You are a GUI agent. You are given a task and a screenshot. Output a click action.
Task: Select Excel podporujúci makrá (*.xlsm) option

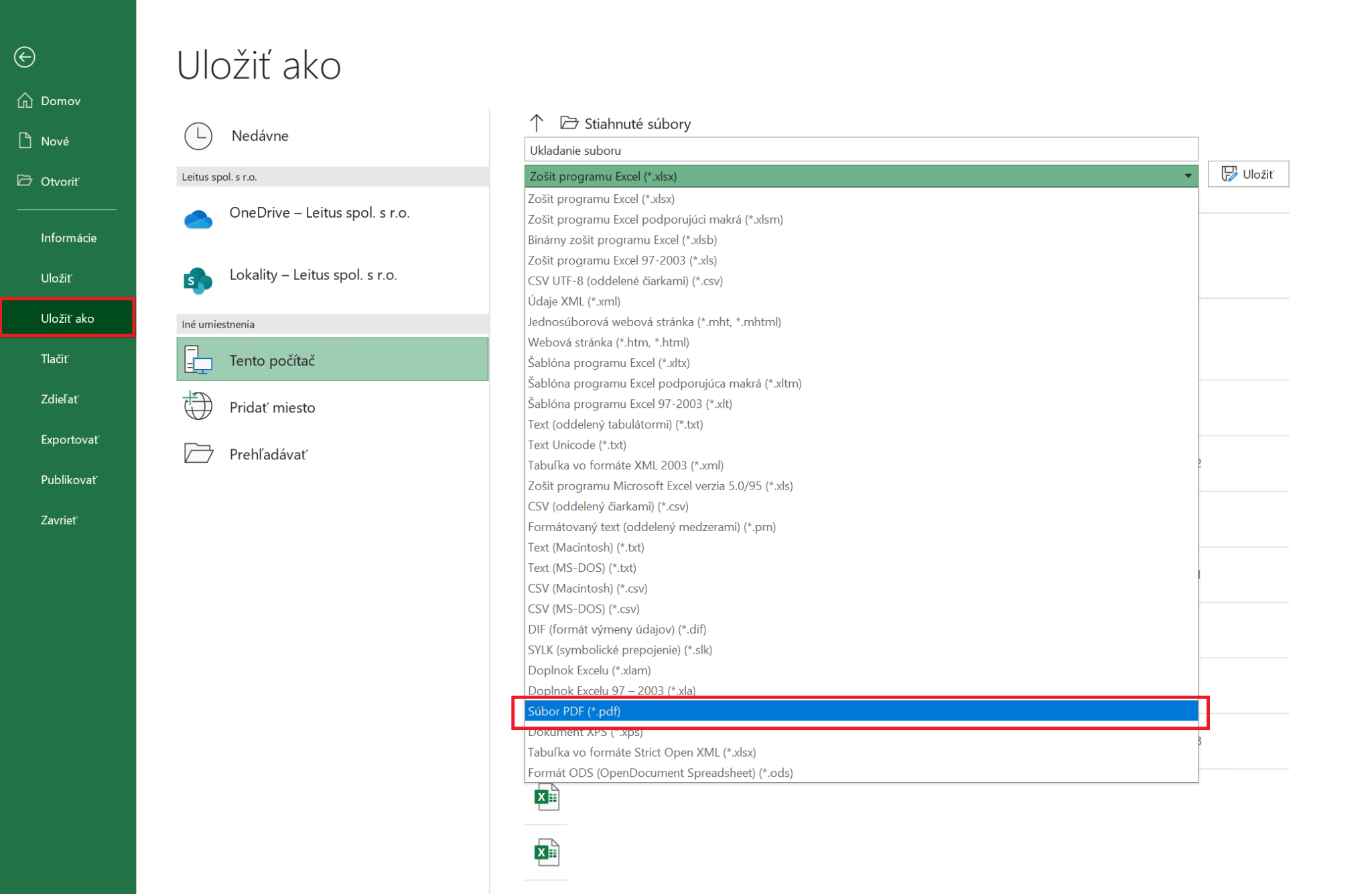861,219
